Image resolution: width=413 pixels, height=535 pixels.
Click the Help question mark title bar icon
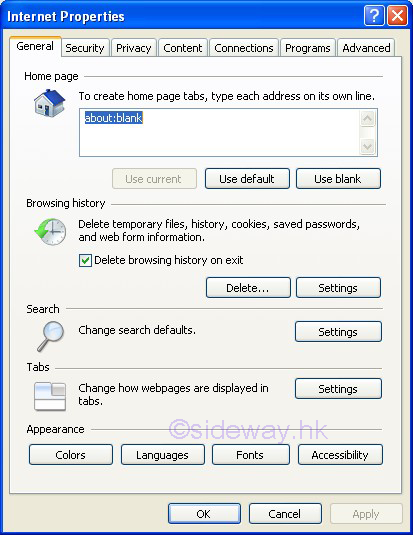[374, 16]
